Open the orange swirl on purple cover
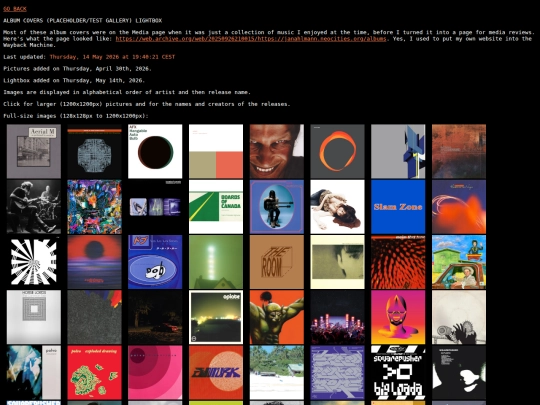This screenshot has height=405, width=540. [459, 207]
